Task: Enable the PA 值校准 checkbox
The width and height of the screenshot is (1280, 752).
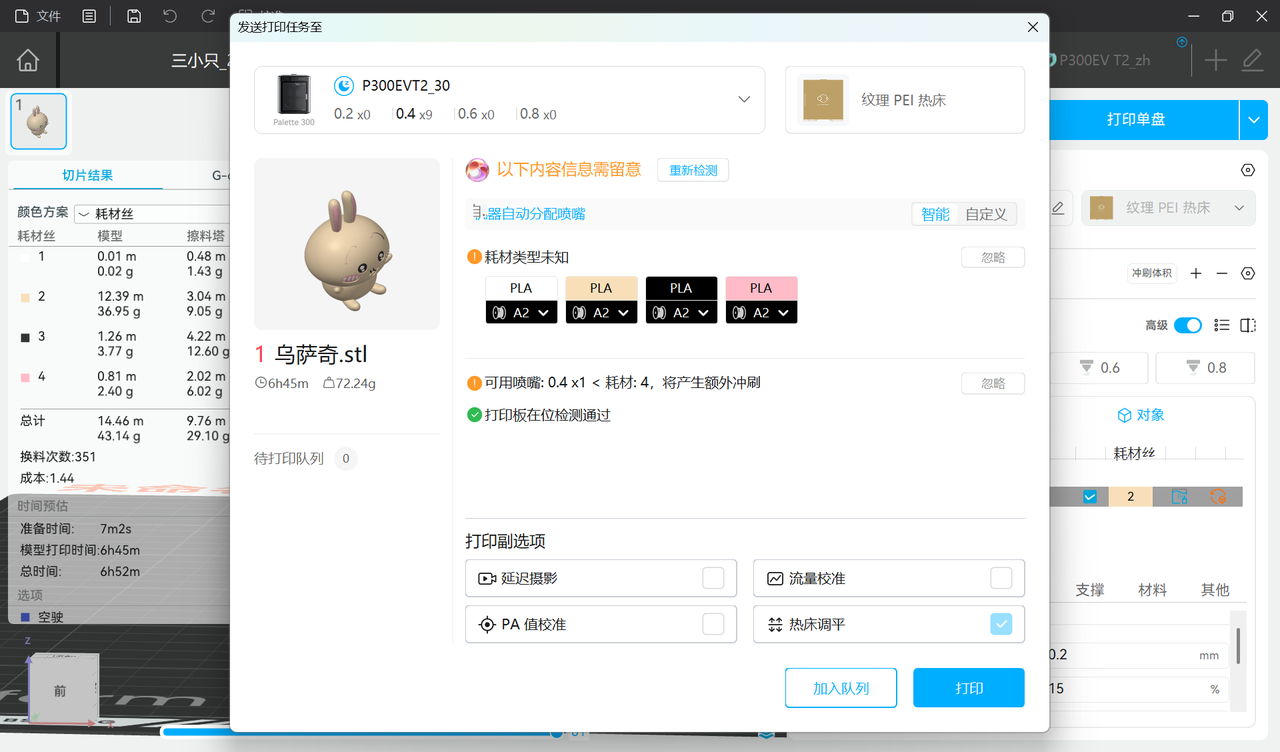Action: tap(713, 624)
